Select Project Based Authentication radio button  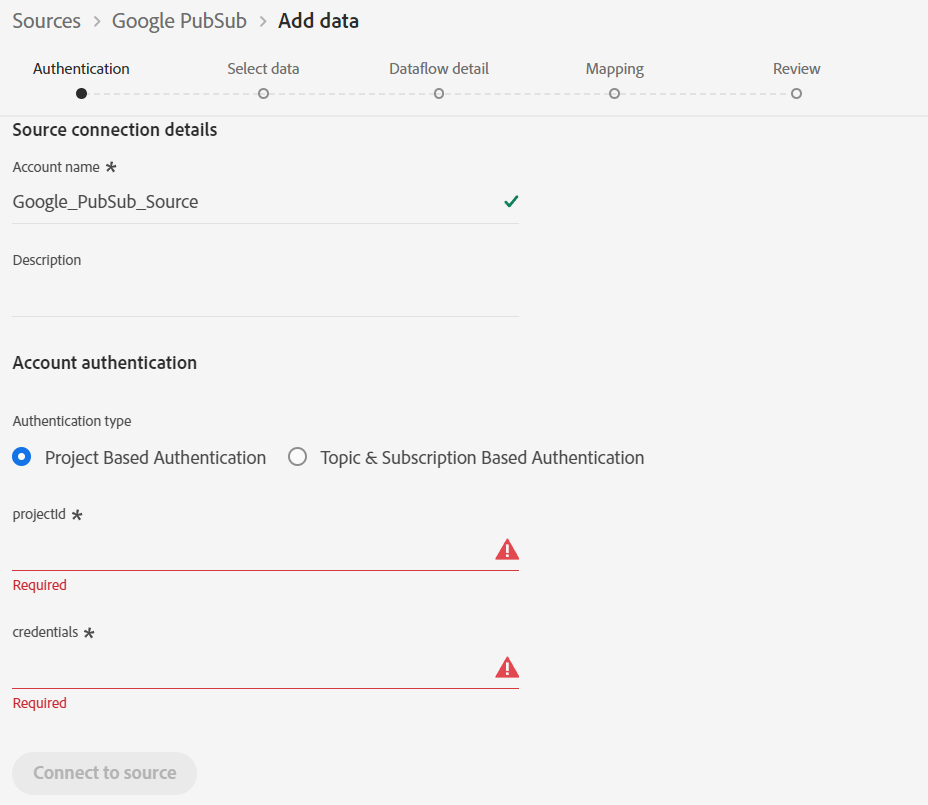[x=21, y=457]
